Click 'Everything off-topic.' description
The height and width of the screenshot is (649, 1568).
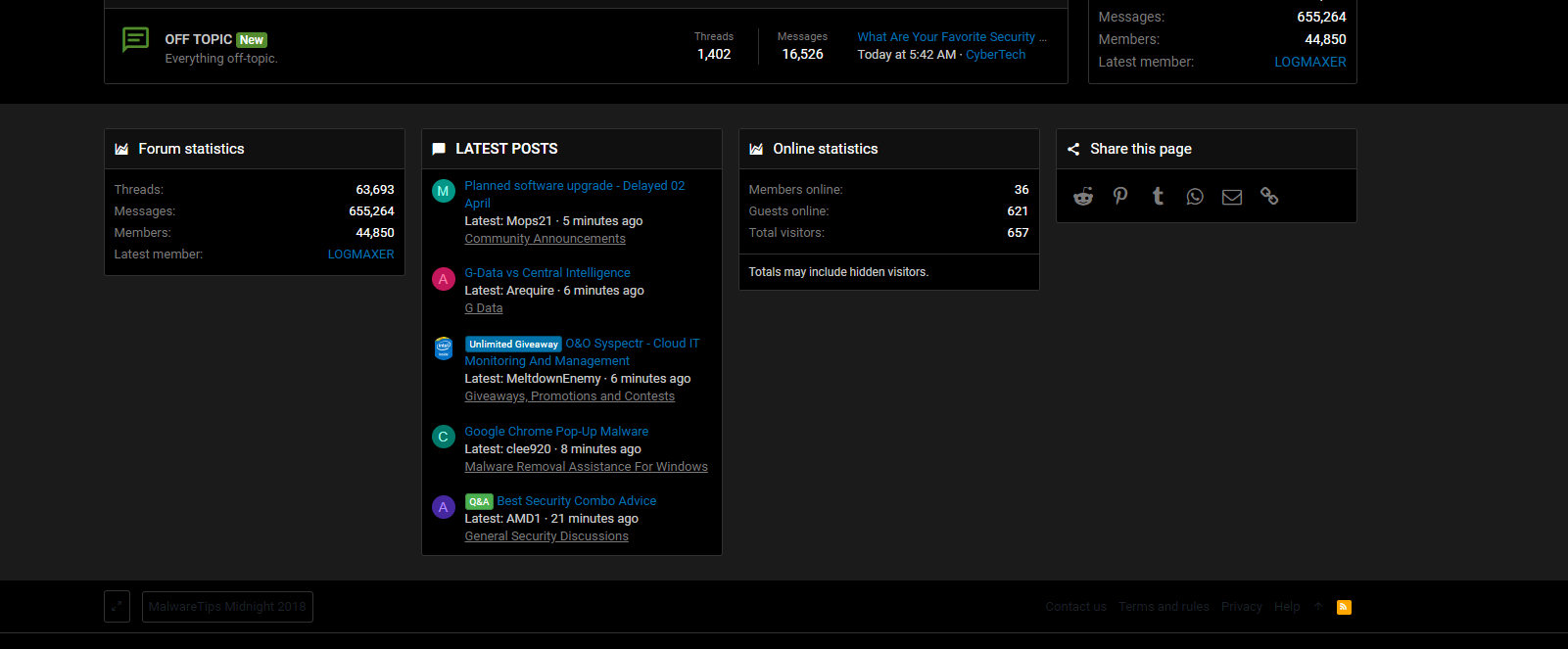(x=221, y=59)
